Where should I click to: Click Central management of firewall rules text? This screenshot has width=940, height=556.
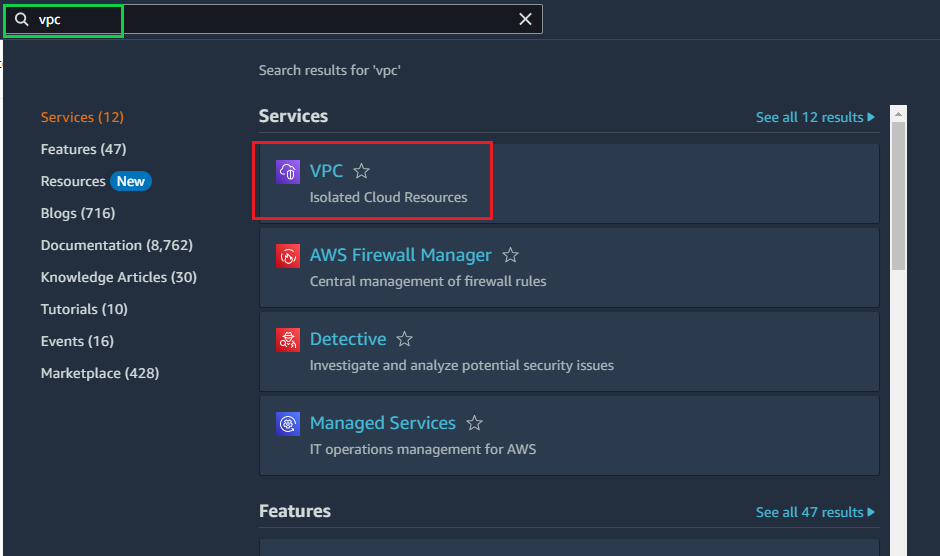pos(428,281)
